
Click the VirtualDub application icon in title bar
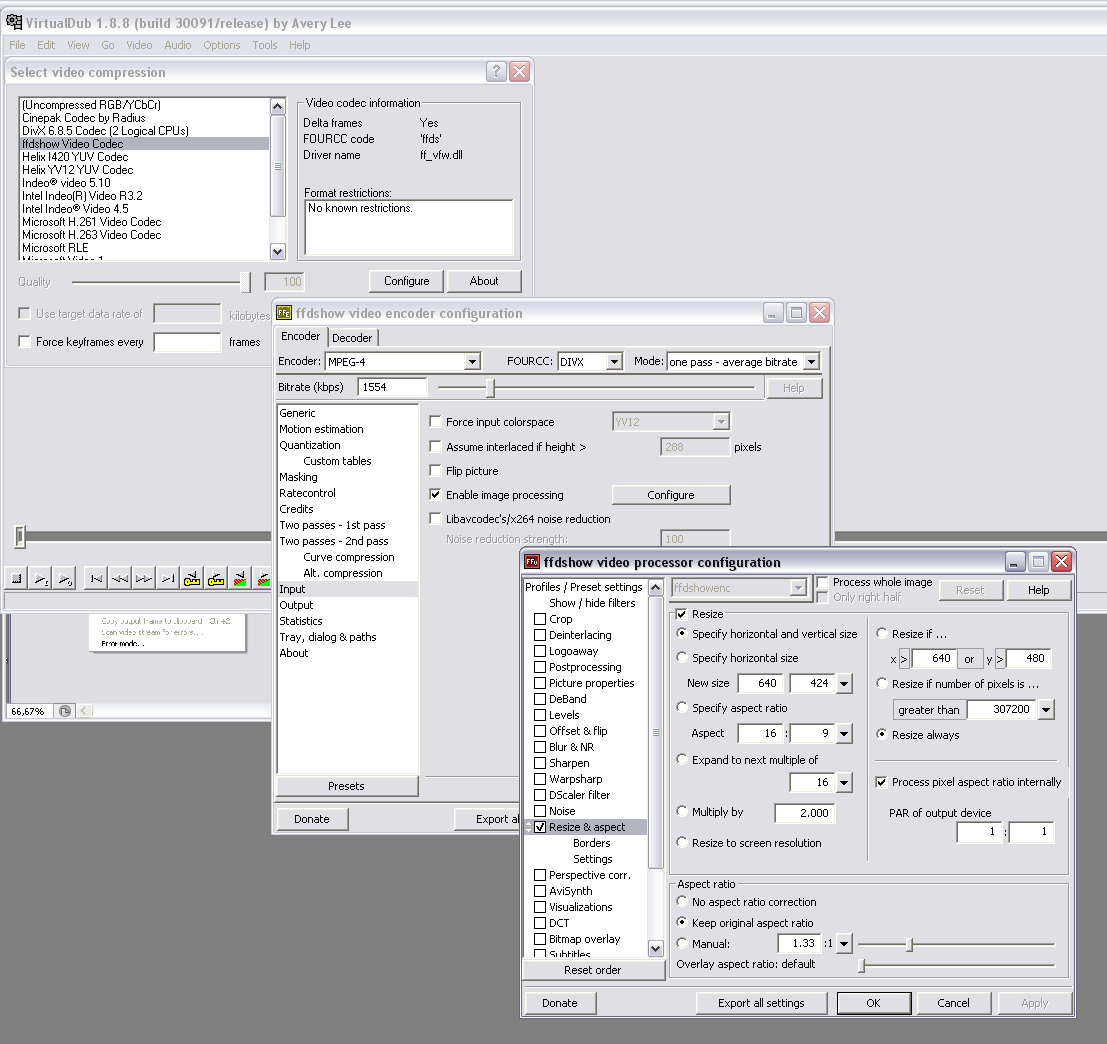point(13,23)
